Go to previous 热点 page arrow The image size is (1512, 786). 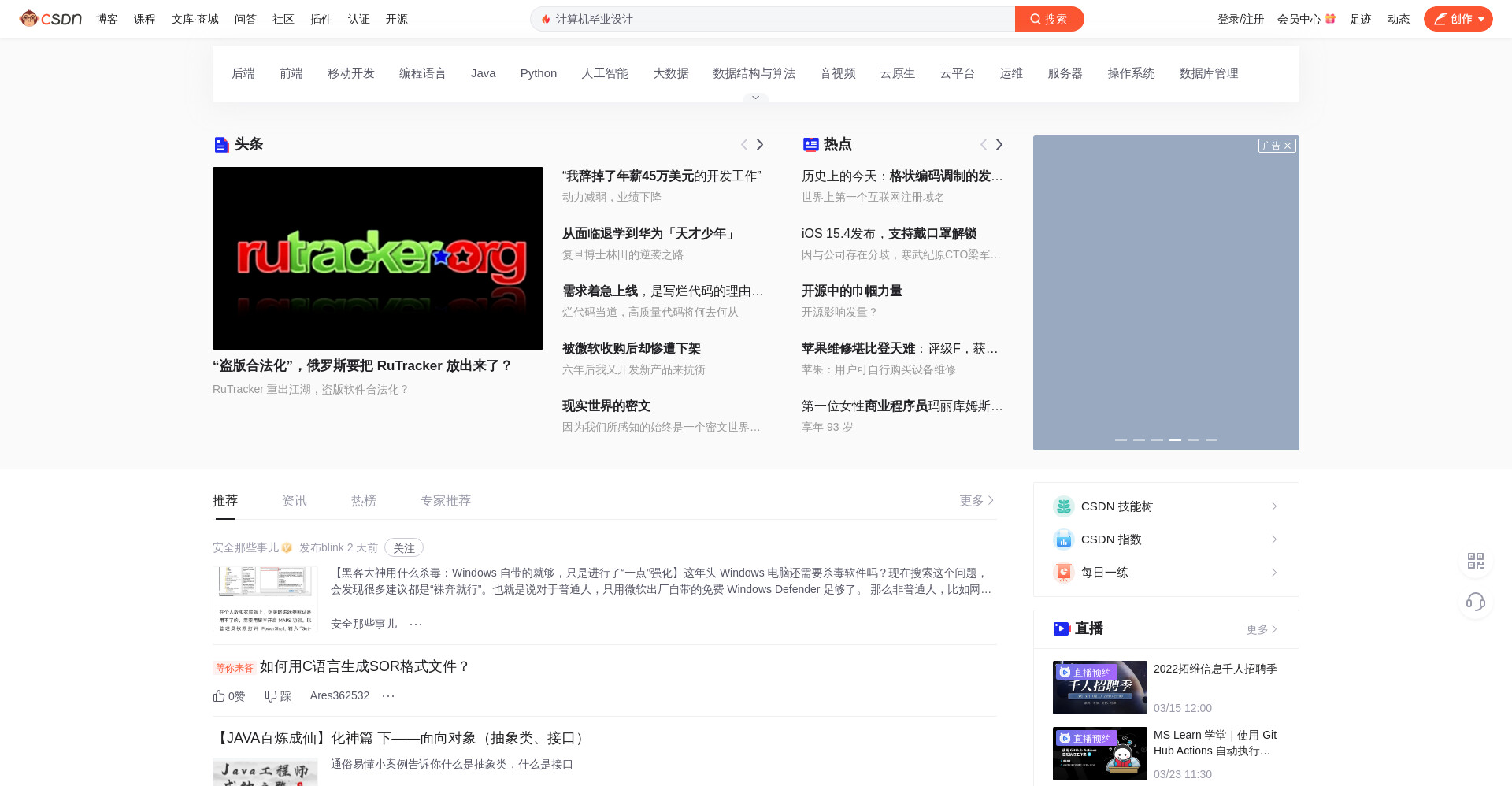click(x=984, y=144)
